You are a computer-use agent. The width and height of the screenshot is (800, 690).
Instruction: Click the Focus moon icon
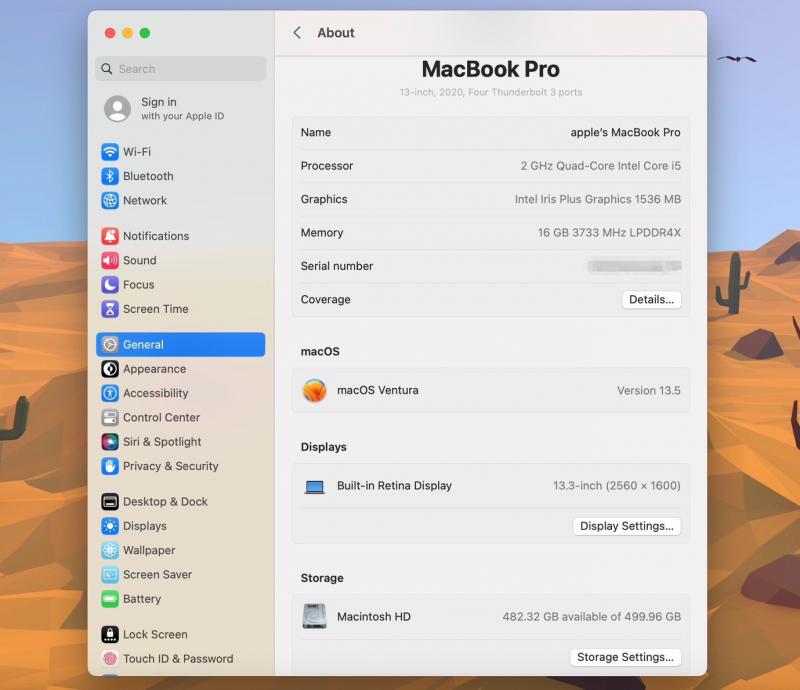click(110, 285)
